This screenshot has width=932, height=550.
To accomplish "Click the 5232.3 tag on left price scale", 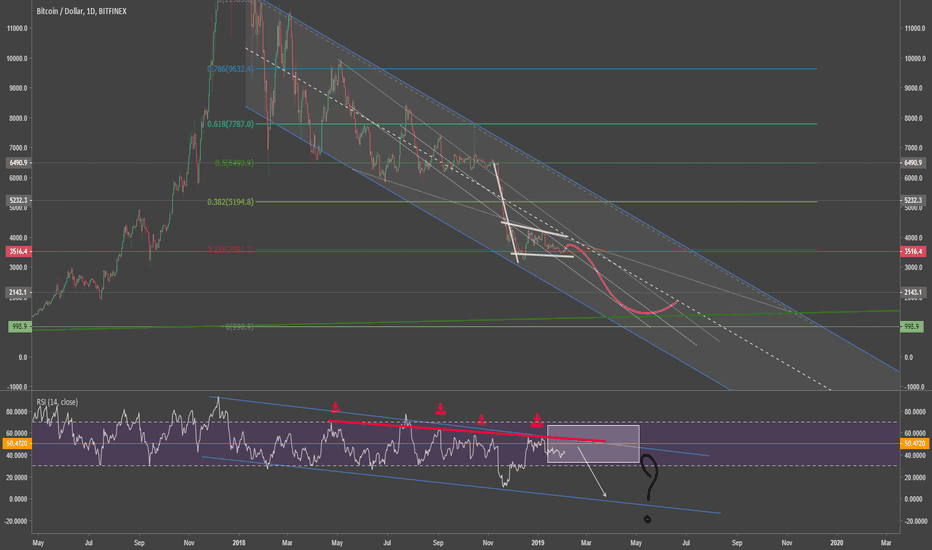I will point(18,201).
